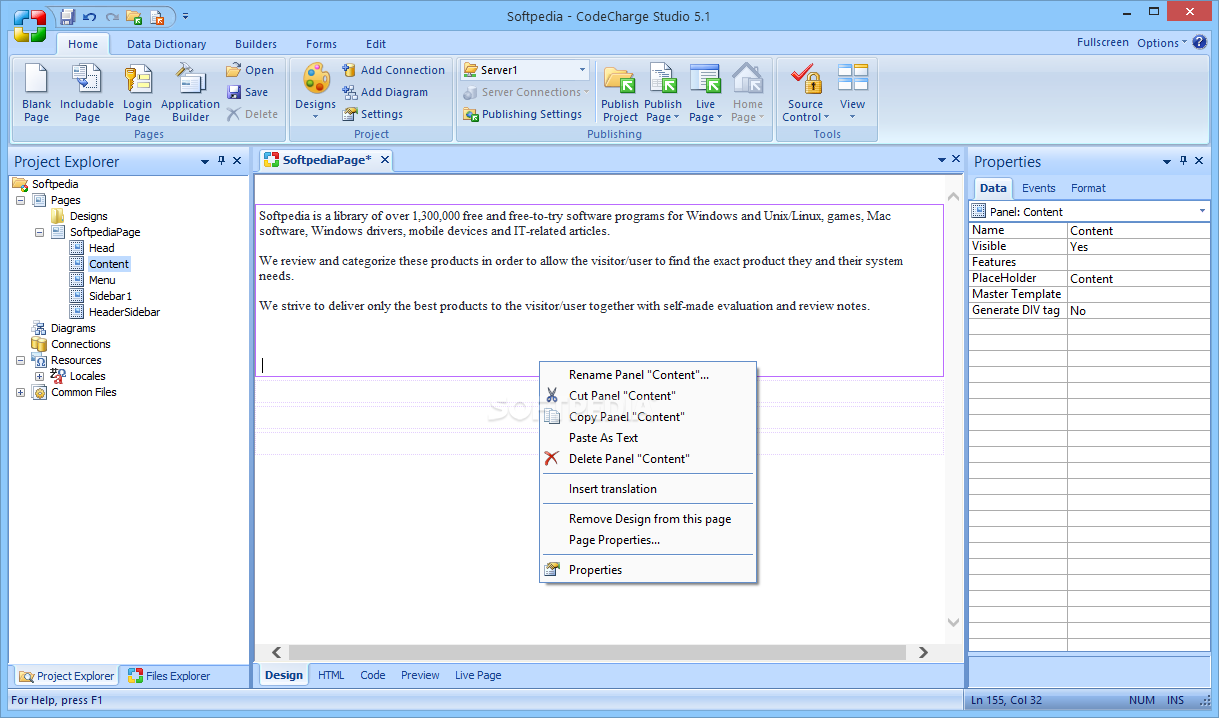Select Connections in project tree
The width and height of the screenshot is (1219, 718).
click(x=81, y=344)
